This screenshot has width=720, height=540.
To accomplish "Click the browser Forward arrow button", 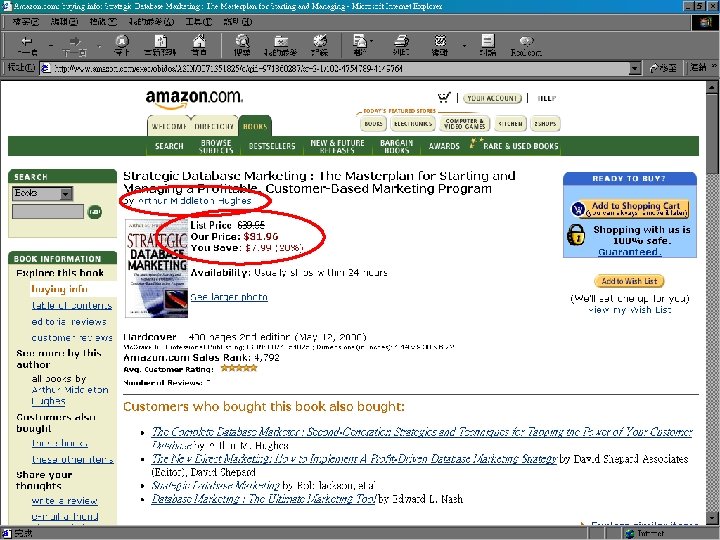I will pos(75,45).
